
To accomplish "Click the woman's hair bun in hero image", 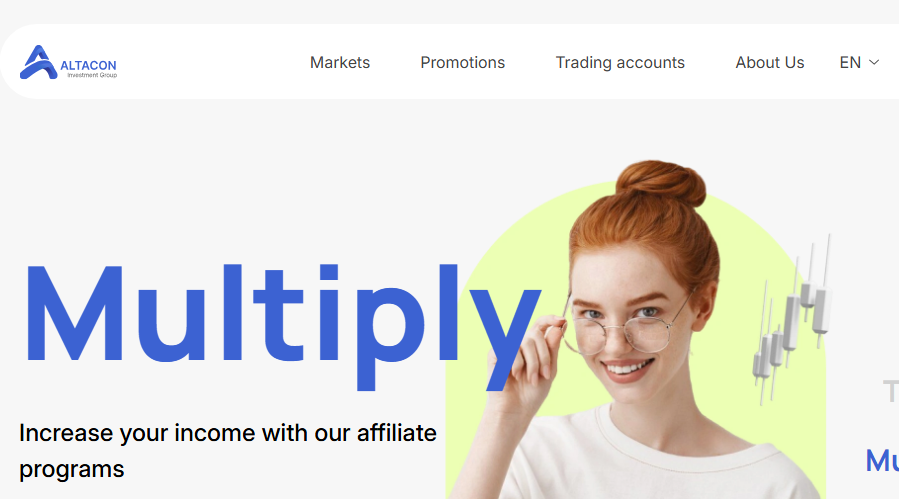I will 661,182.
